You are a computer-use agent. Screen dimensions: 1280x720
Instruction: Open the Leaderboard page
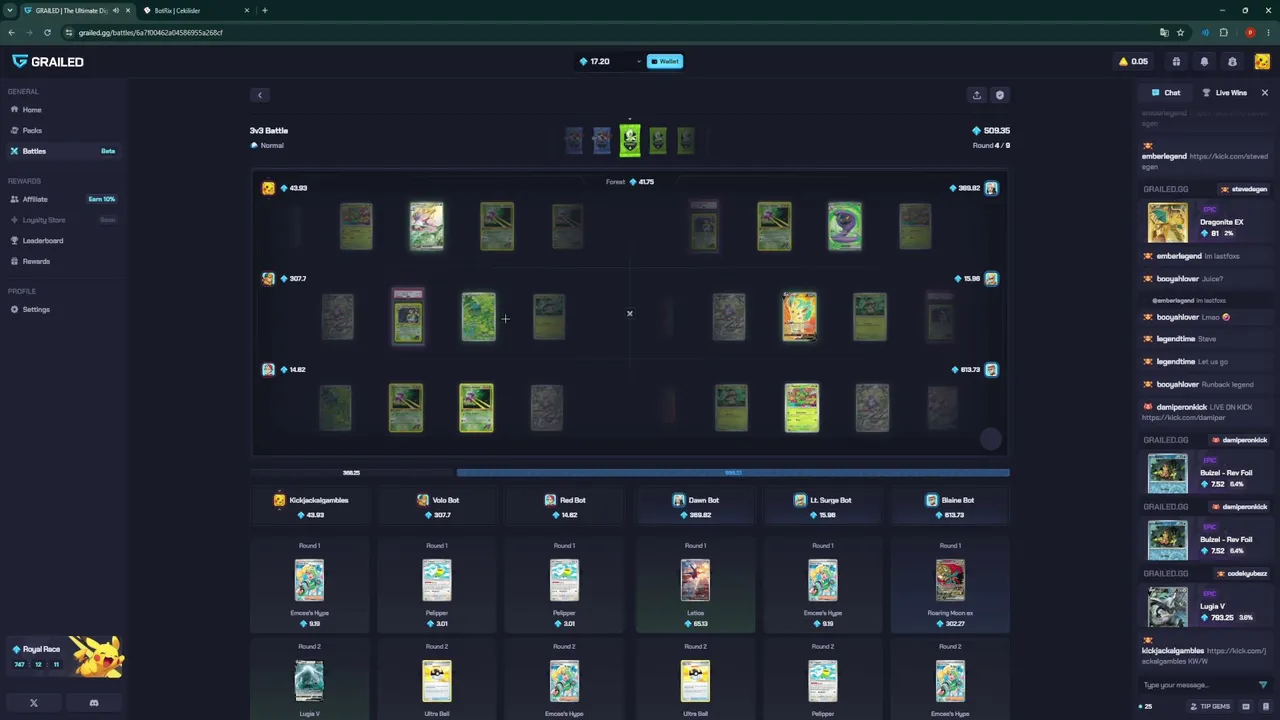pos(43,241)
